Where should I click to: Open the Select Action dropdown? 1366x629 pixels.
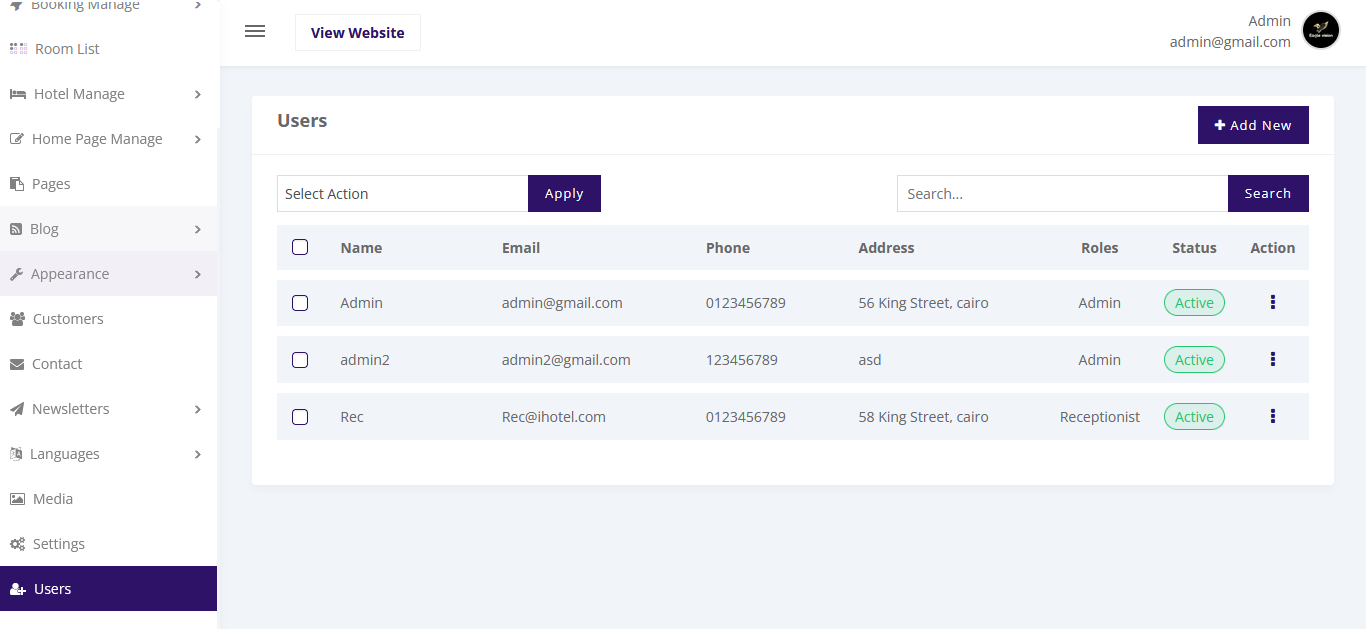pos(402,194)
